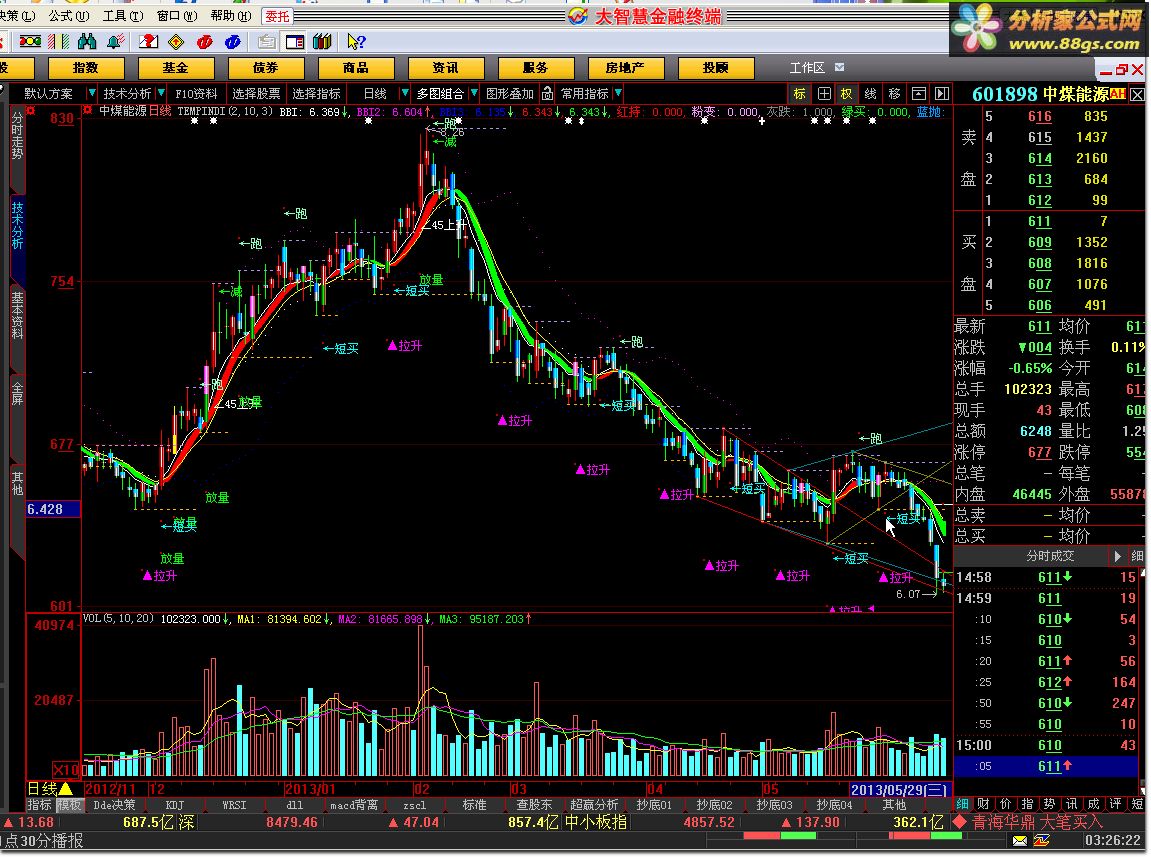Click the 日线 period selector at bottom left
Screen dimensions: 1151x857
pos(50,789)
